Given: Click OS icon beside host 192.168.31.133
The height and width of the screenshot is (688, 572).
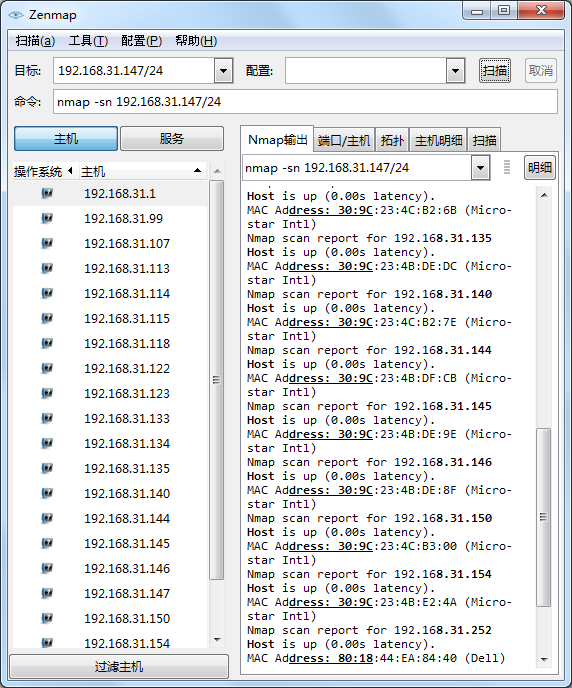Looking at the screenshot, I should point(47,418).
